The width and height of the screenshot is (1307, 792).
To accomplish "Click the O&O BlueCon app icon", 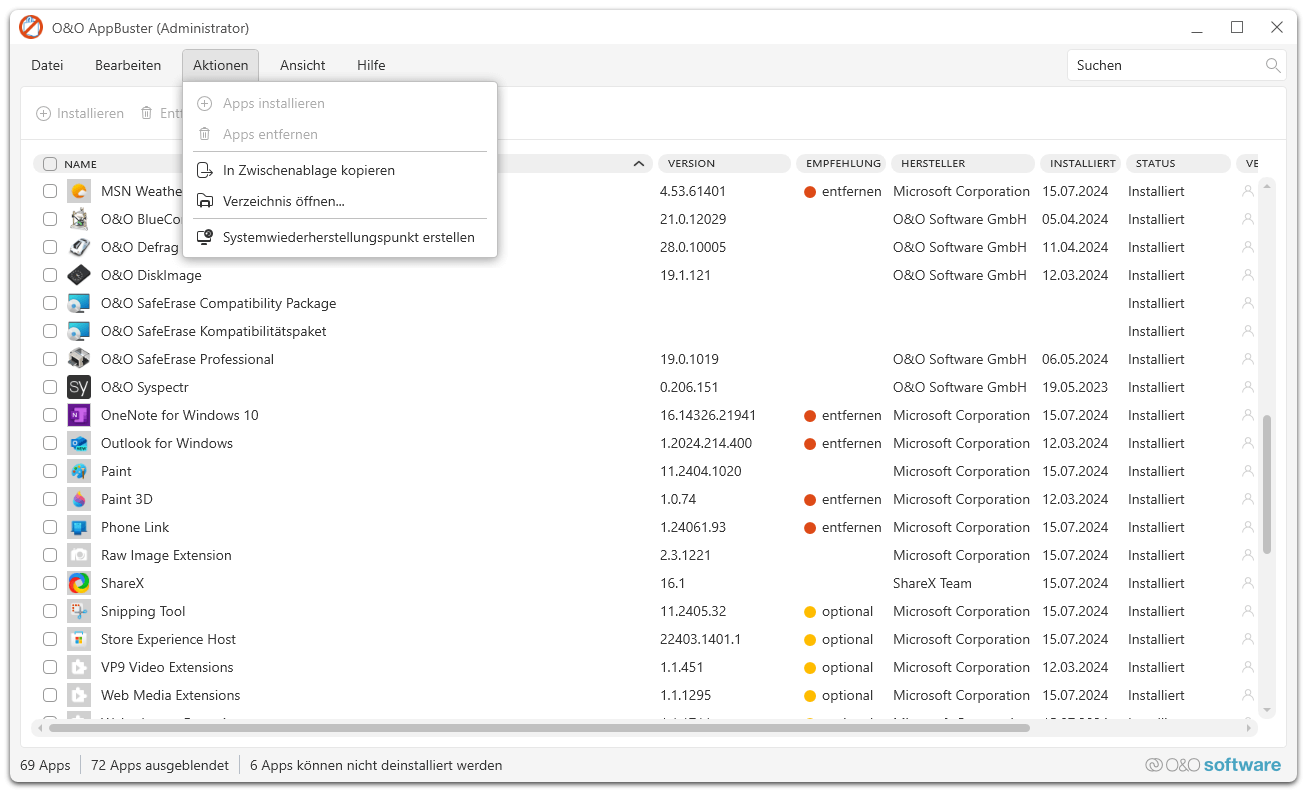I will point(79,219).
